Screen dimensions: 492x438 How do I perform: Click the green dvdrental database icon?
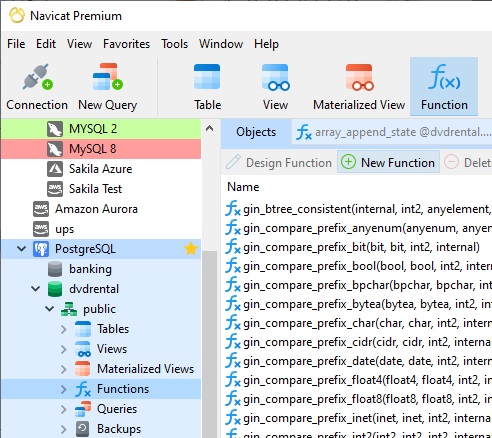click(55, 289)
